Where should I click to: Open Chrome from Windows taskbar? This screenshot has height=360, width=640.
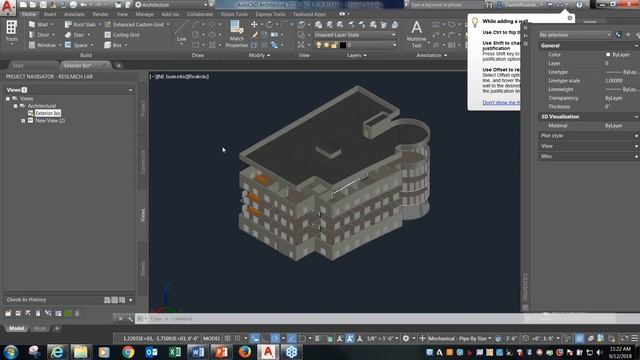[128, 352]
